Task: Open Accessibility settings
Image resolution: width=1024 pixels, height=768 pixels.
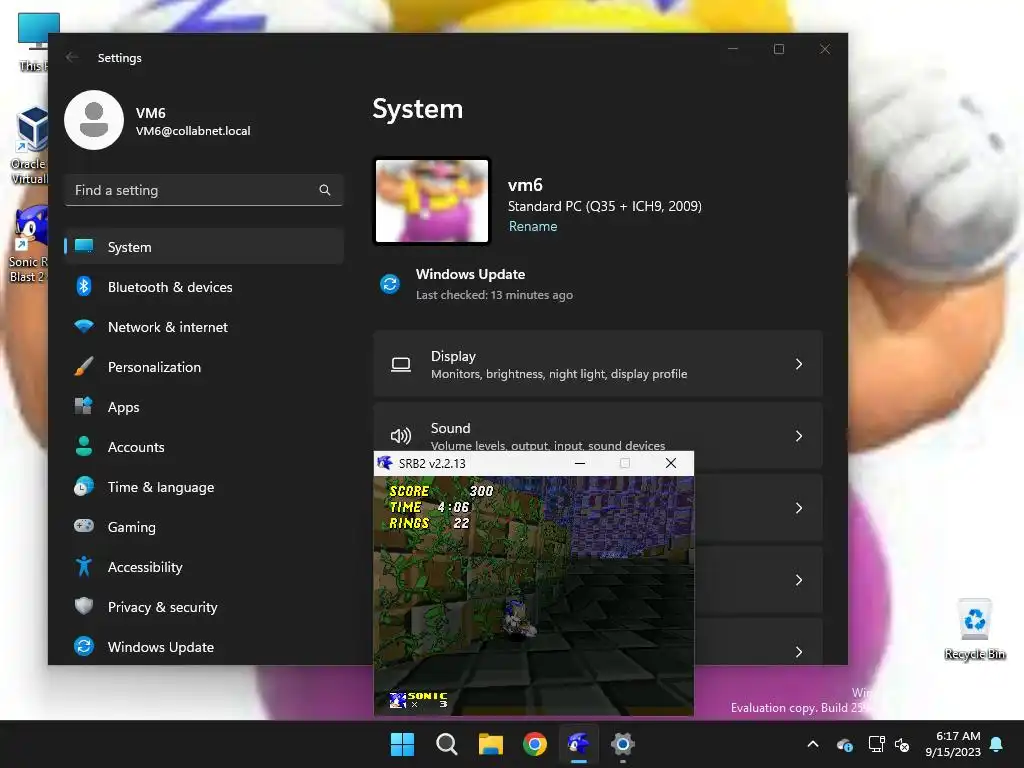Action: [x=204, y=567]
